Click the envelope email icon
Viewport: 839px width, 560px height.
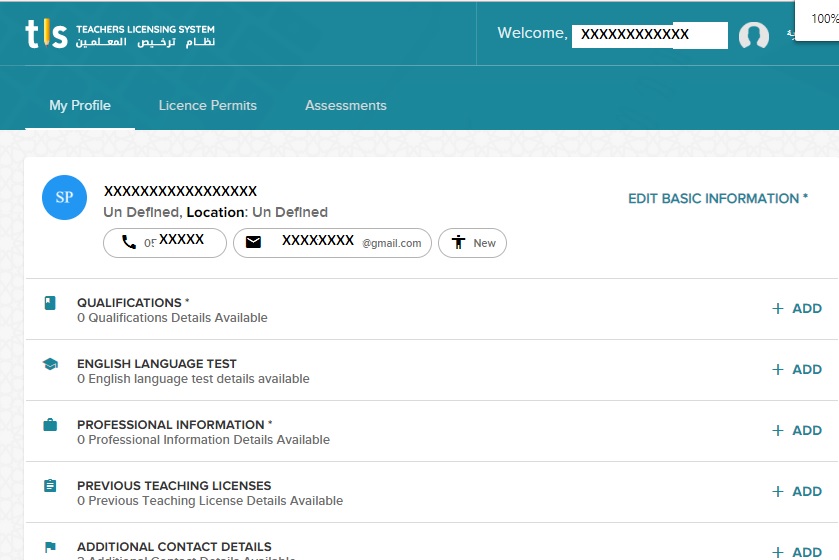(253, 242)
